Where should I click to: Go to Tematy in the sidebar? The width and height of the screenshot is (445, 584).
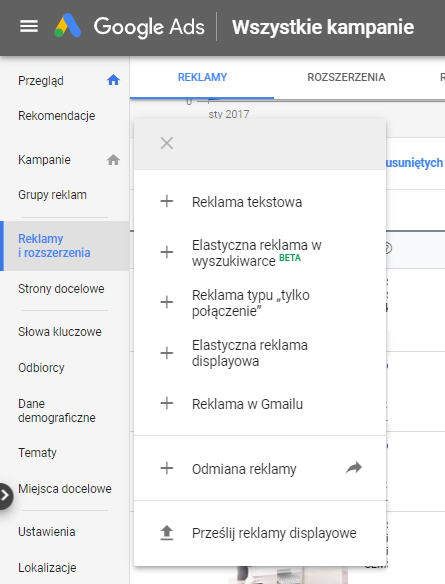[x=38, y=453]
